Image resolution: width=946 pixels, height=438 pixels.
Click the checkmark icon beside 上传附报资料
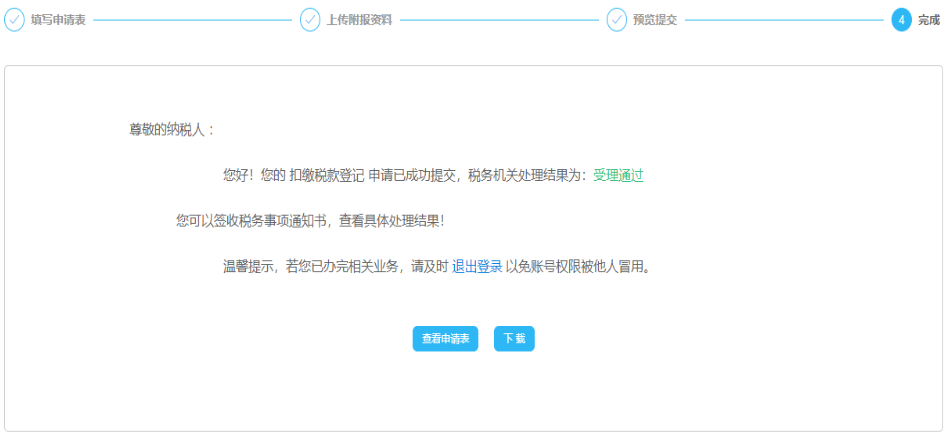coord(310,20)
